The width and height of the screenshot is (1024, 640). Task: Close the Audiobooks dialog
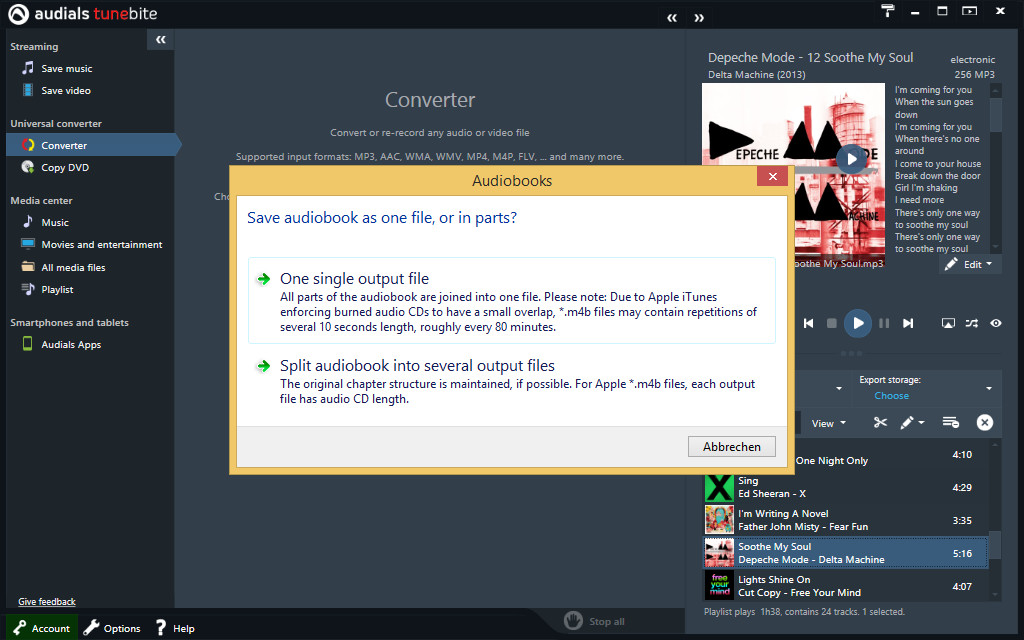coord(773,176)
